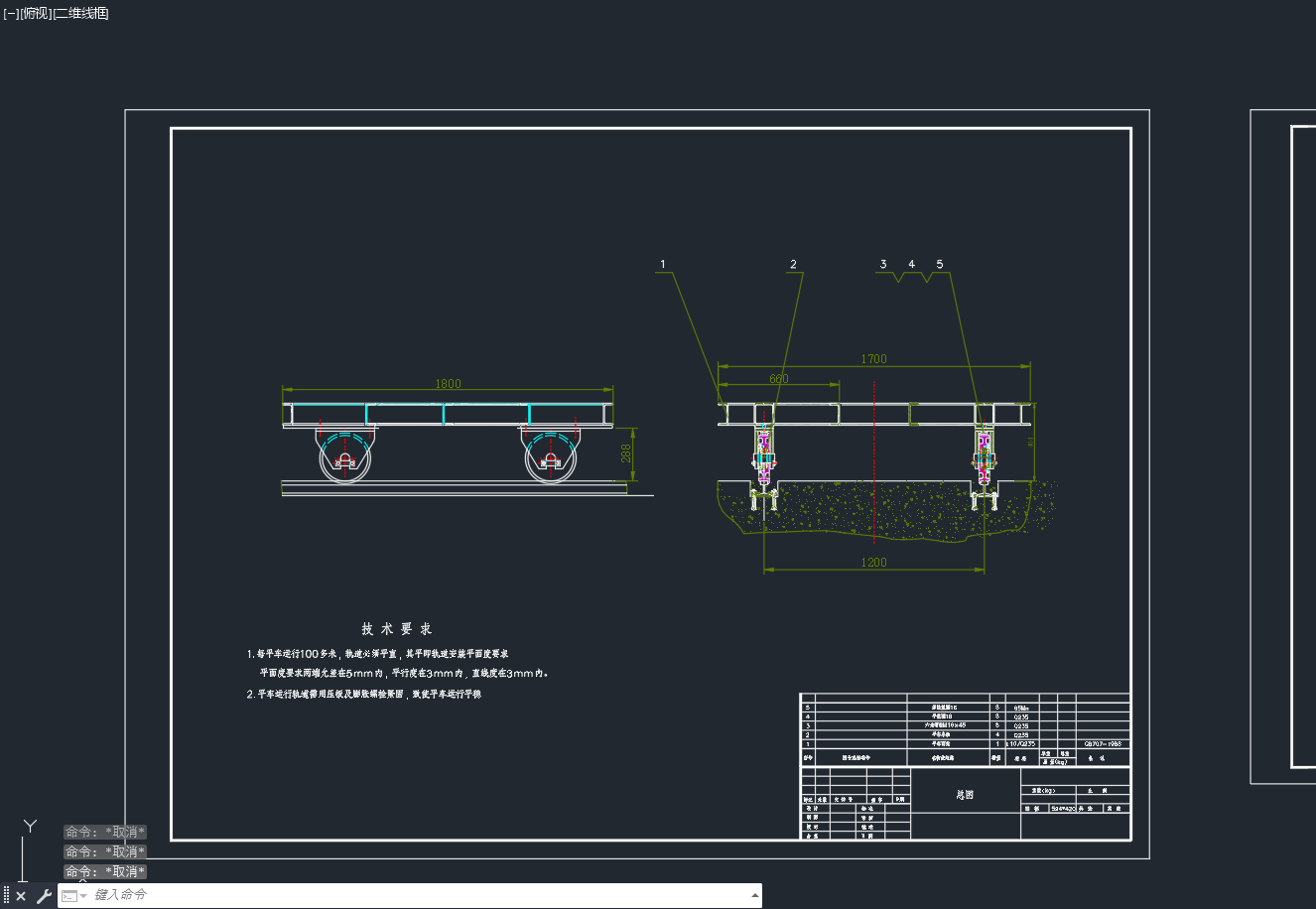Select balloon label 5 above the leader
This screenshot has height=909, width=1316.
pyautogui.click(x=940, y=264)
